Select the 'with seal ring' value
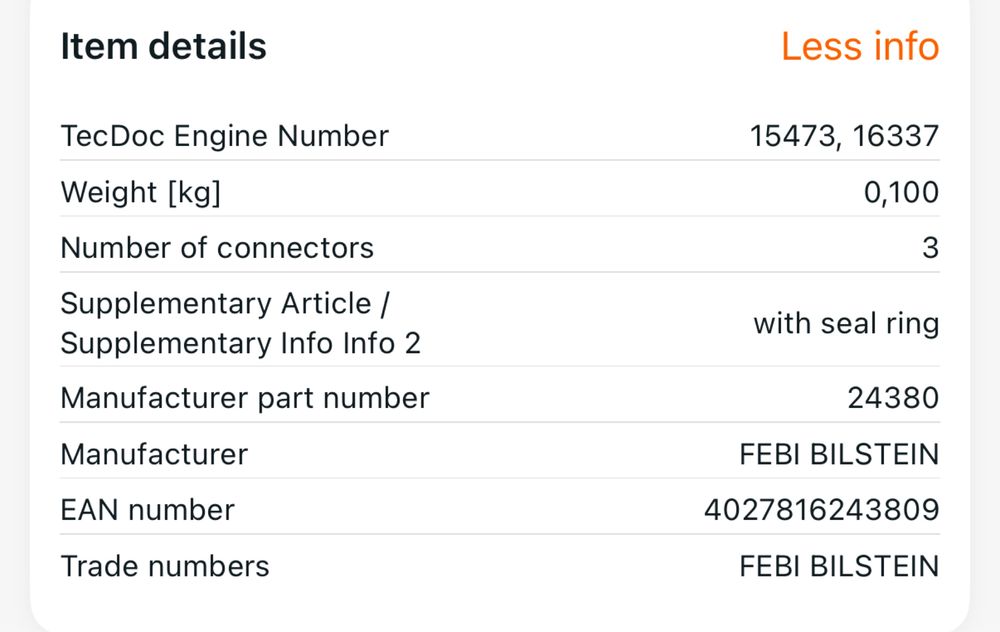This screenshot has height=632, width=1000. 846,324
